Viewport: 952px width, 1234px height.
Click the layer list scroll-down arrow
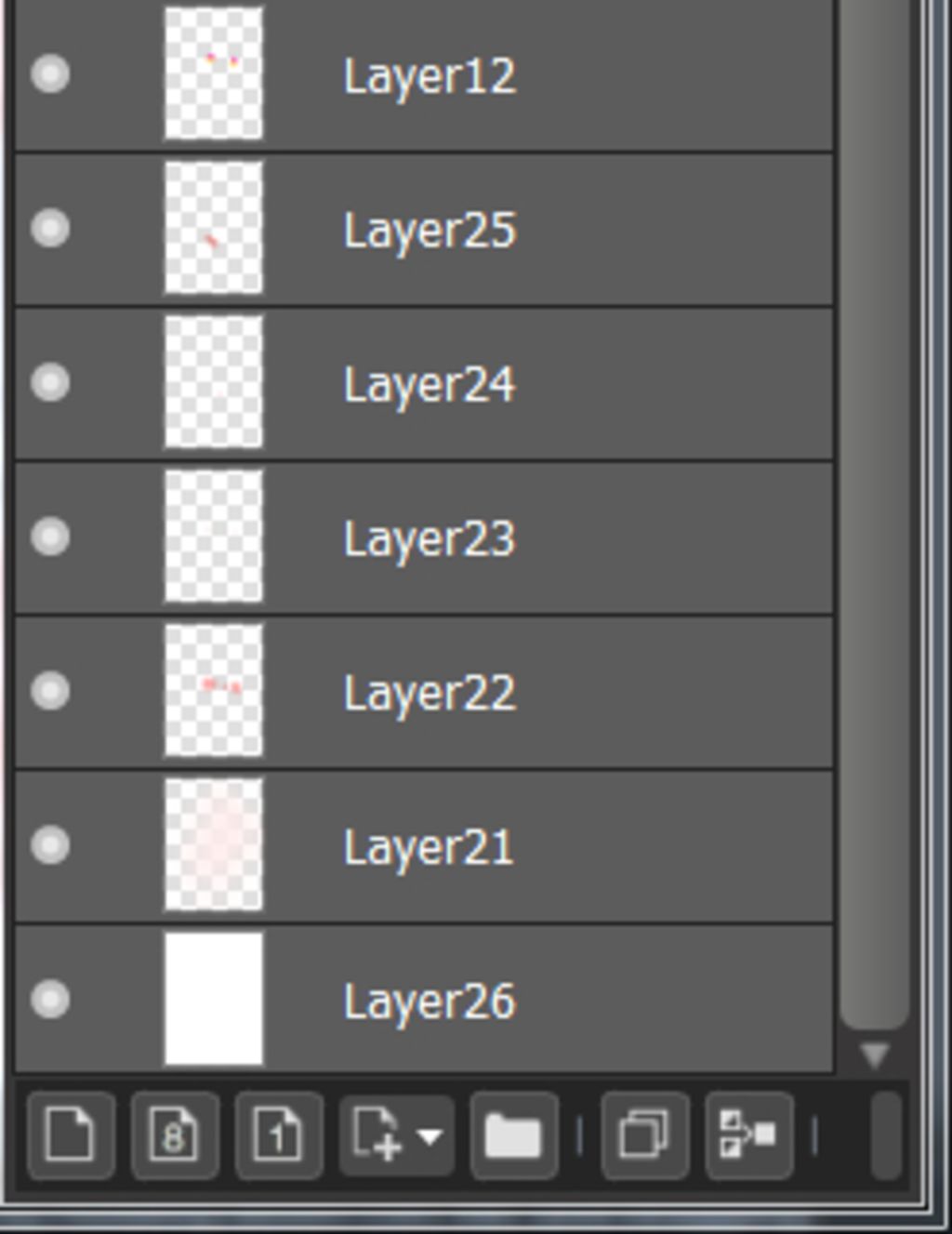[x=874, y=1055]
